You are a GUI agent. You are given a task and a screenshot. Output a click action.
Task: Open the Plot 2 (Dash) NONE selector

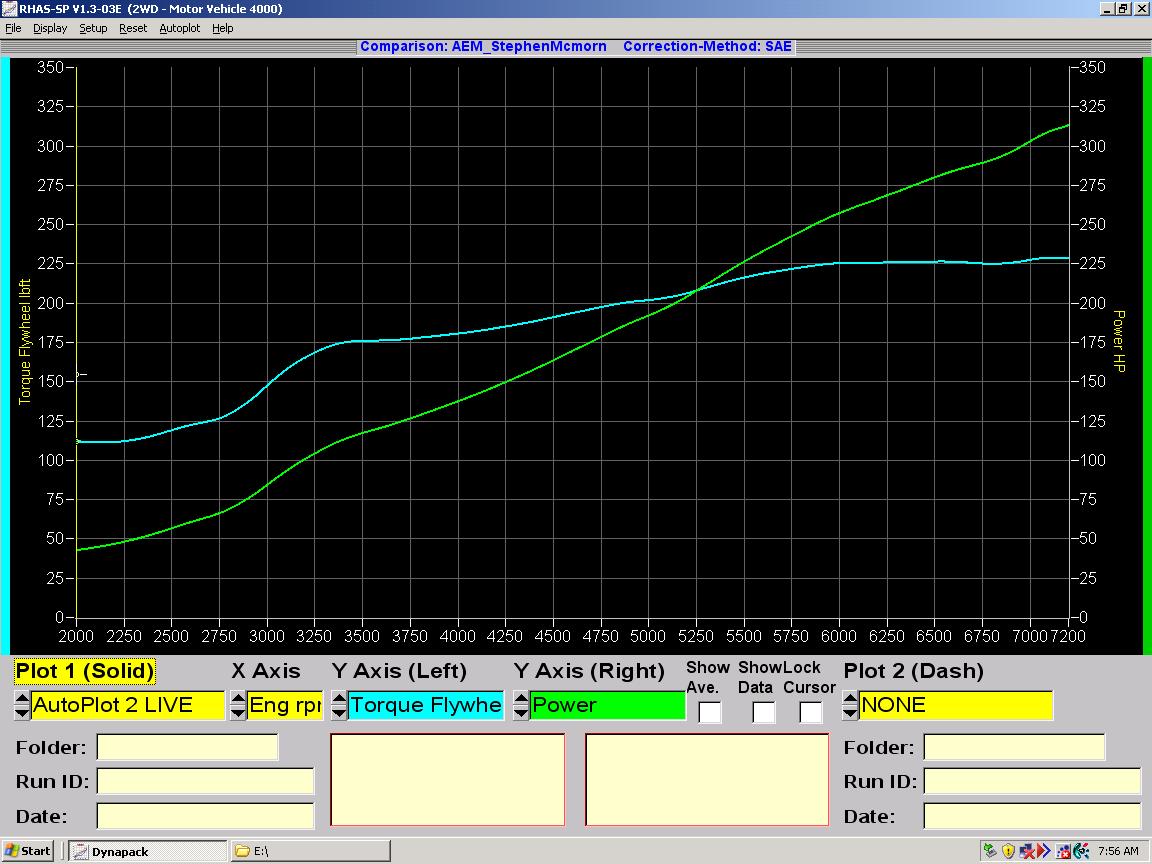click(x=955, y=705)
